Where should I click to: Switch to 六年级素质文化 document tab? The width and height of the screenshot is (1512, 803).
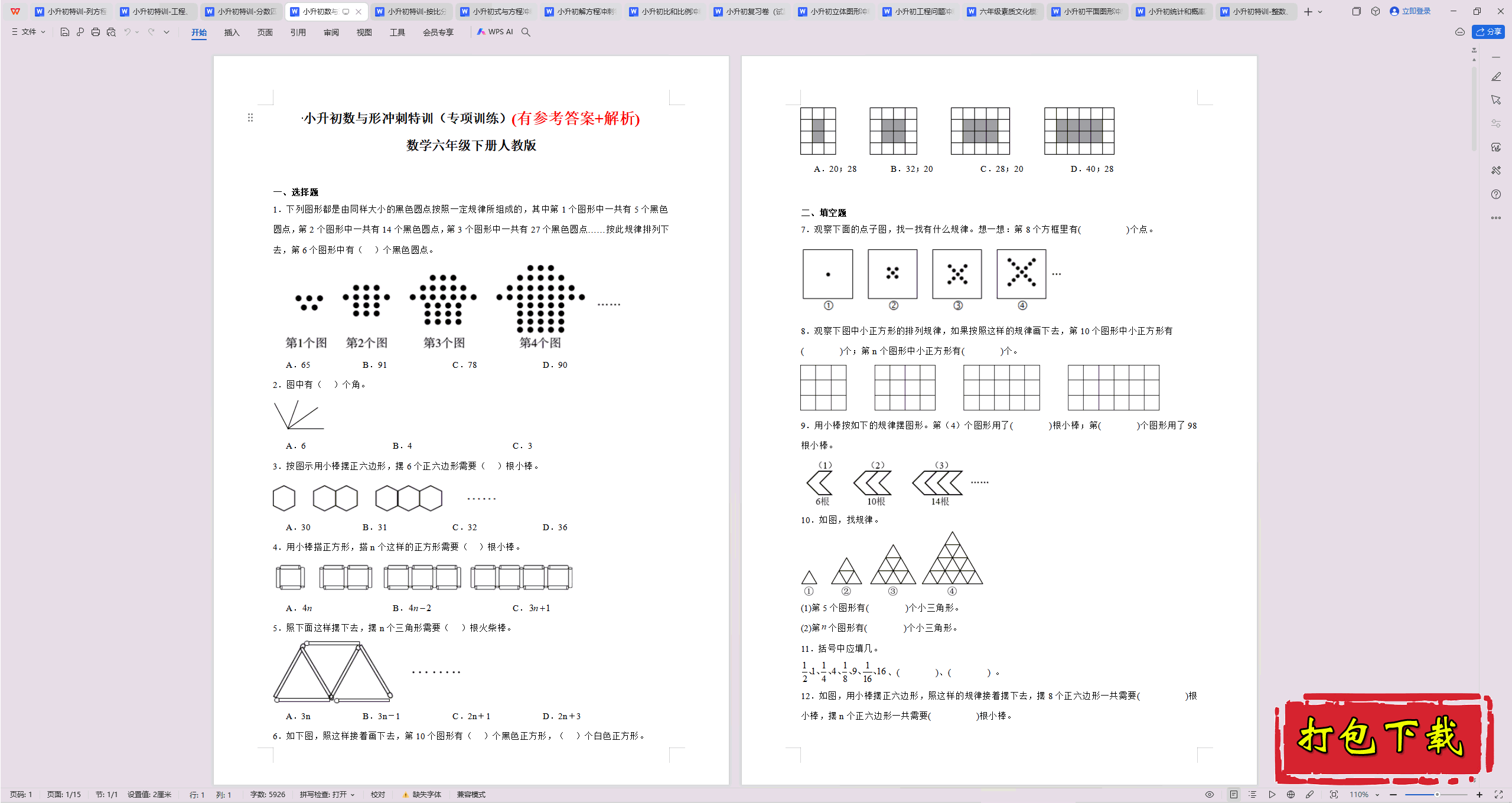[1004, 11]
